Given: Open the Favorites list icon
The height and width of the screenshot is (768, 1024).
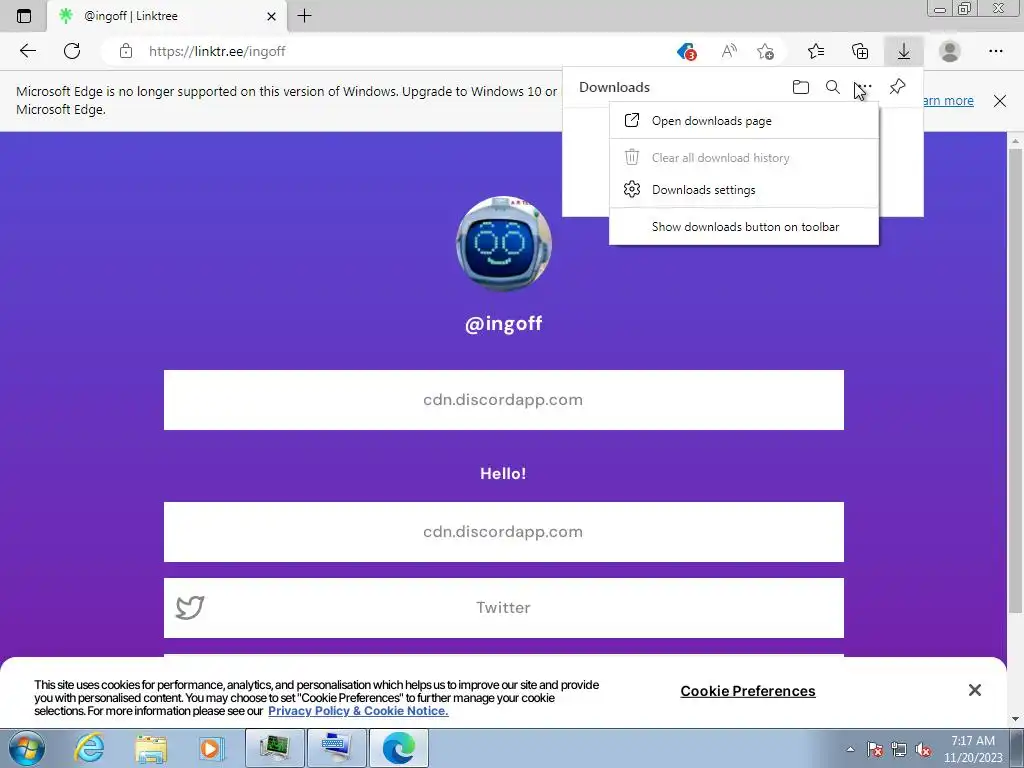Looking at the screenshot, I should (816, 51).
